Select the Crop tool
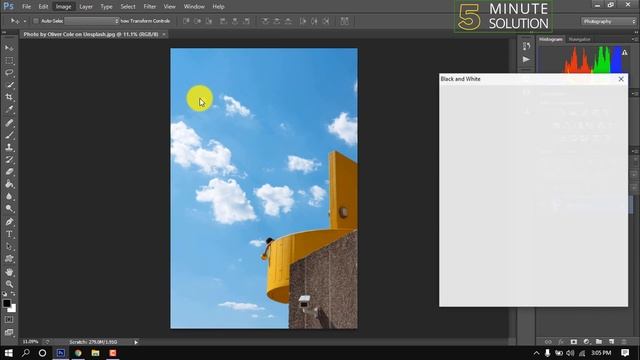 (9, 97)
